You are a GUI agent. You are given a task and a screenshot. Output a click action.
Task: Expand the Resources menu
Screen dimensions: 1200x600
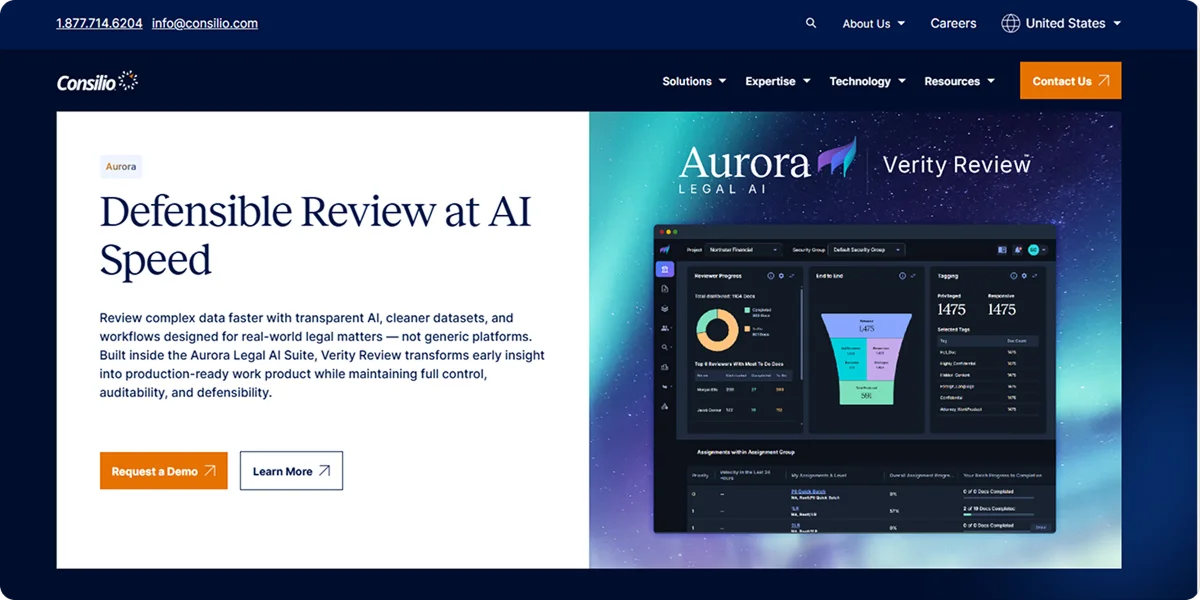pyautogui.click(x=959, y=81)
